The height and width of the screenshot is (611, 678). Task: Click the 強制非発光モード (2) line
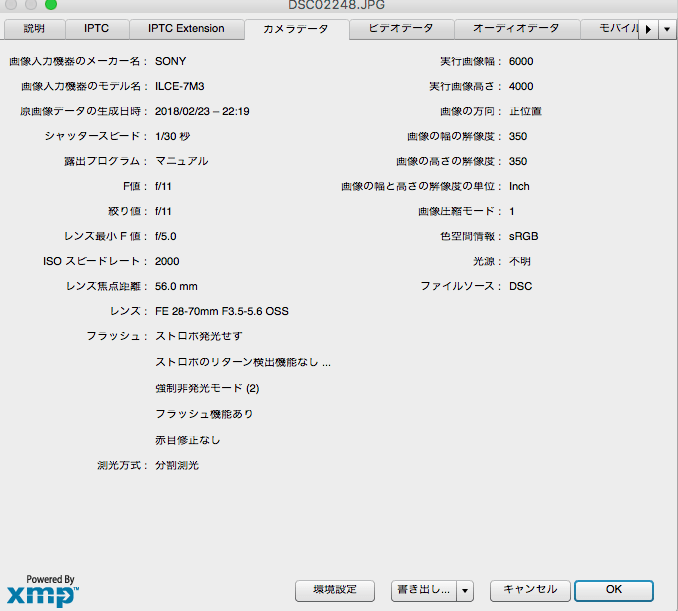tap(207, 388)
